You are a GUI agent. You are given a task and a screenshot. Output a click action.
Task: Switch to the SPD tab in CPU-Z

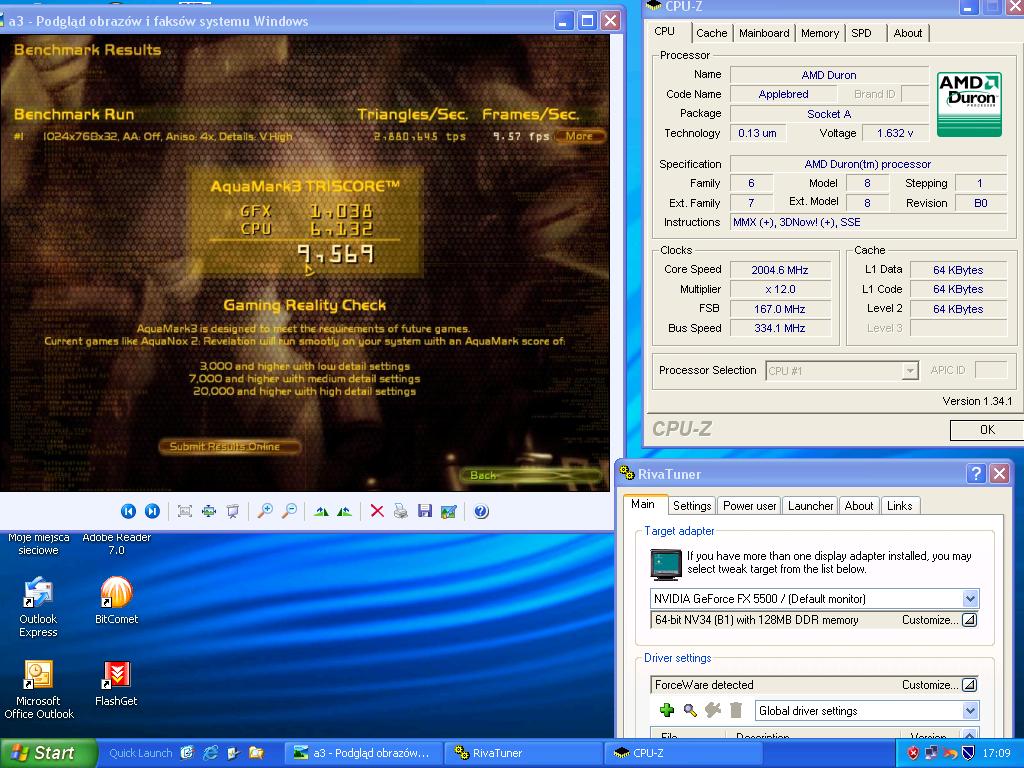click(861, 33)
